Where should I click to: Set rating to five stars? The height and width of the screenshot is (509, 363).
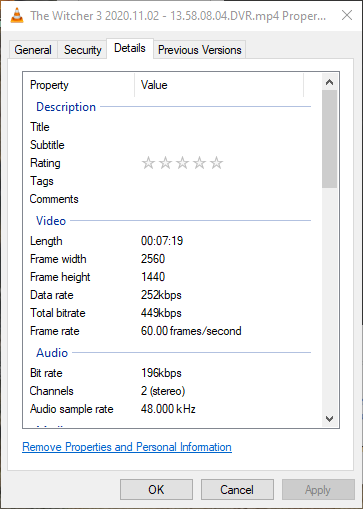point(216,163)
